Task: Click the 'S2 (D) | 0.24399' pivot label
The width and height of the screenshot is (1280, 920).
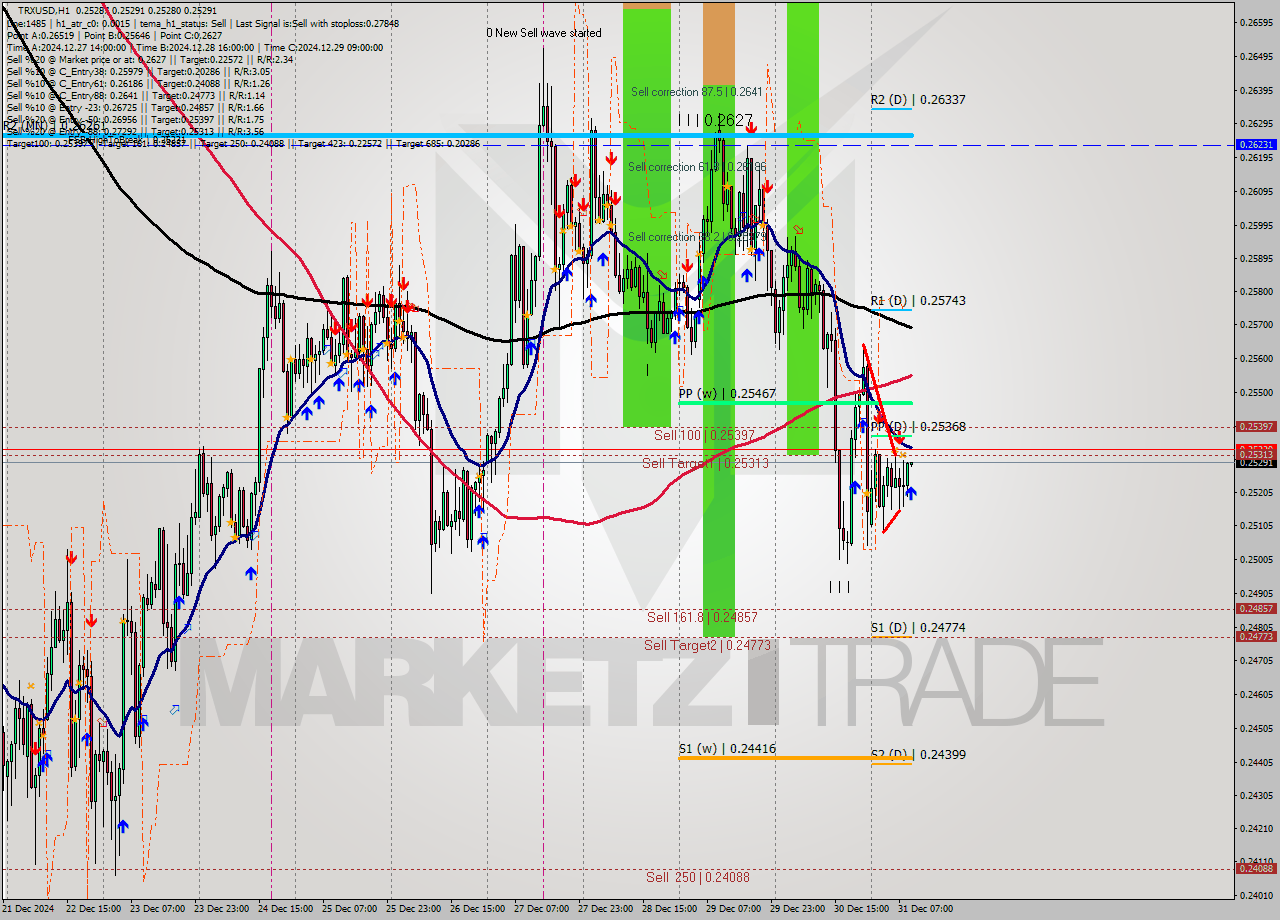Action: (x=917, y=755)
